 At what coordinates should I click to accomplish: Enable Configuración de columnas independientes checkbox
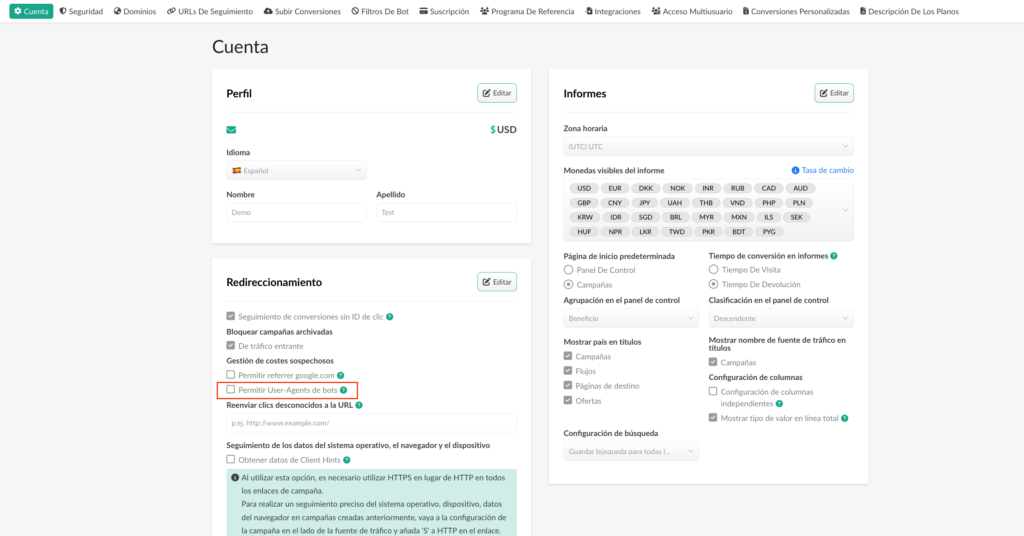coord(712,392)
